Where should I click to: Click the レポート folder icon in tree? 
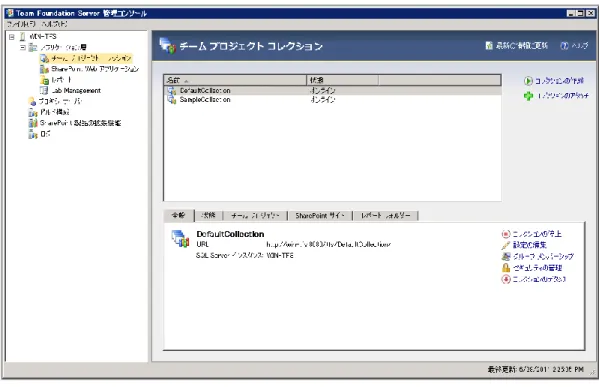44,80
